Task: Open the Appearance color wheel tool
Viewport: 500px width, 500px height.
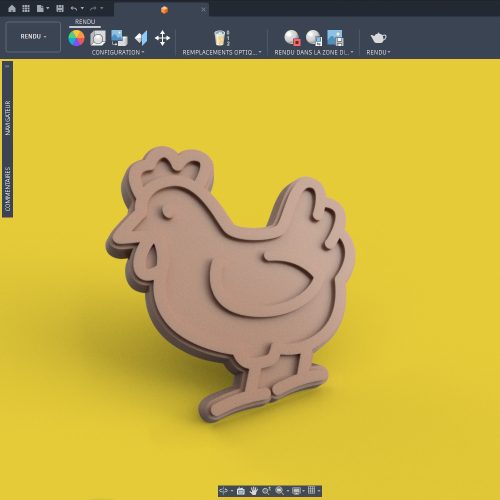Action: (76, 38)
